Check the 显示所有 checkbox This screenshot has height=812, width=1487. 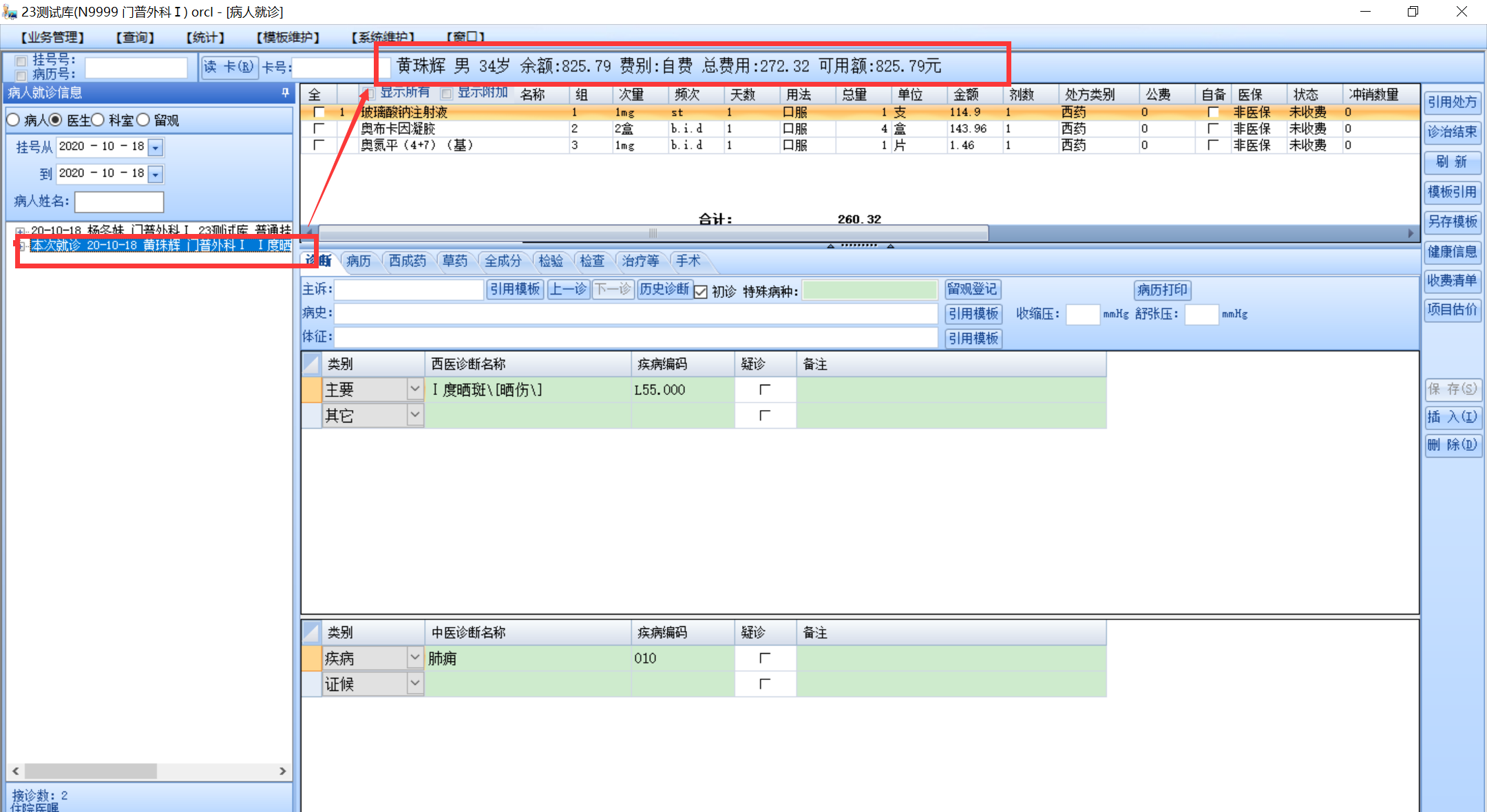[370, 93]
